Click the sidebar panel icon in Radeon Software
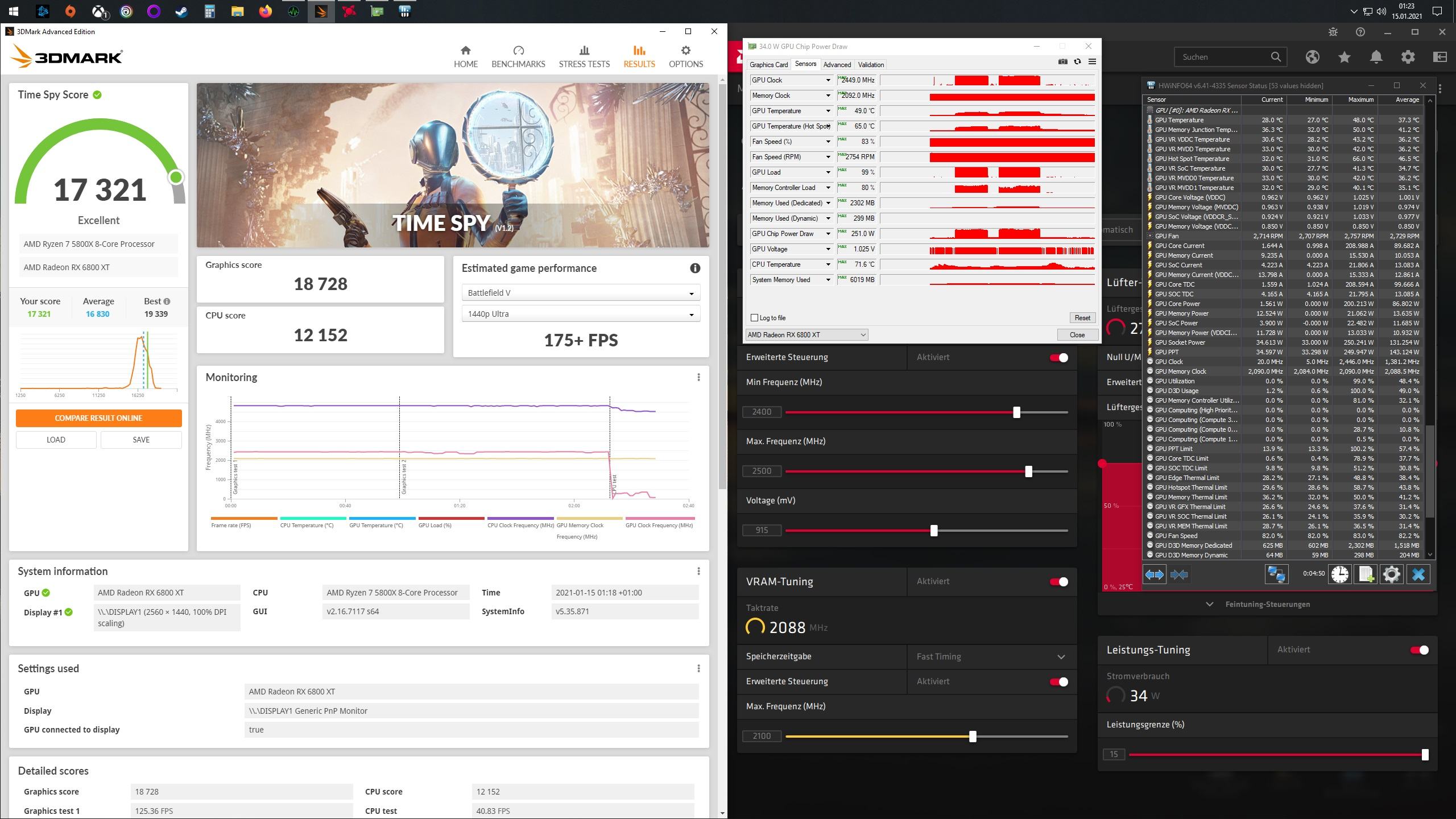Screen dimensions: 1456x819 point(1440,57)
